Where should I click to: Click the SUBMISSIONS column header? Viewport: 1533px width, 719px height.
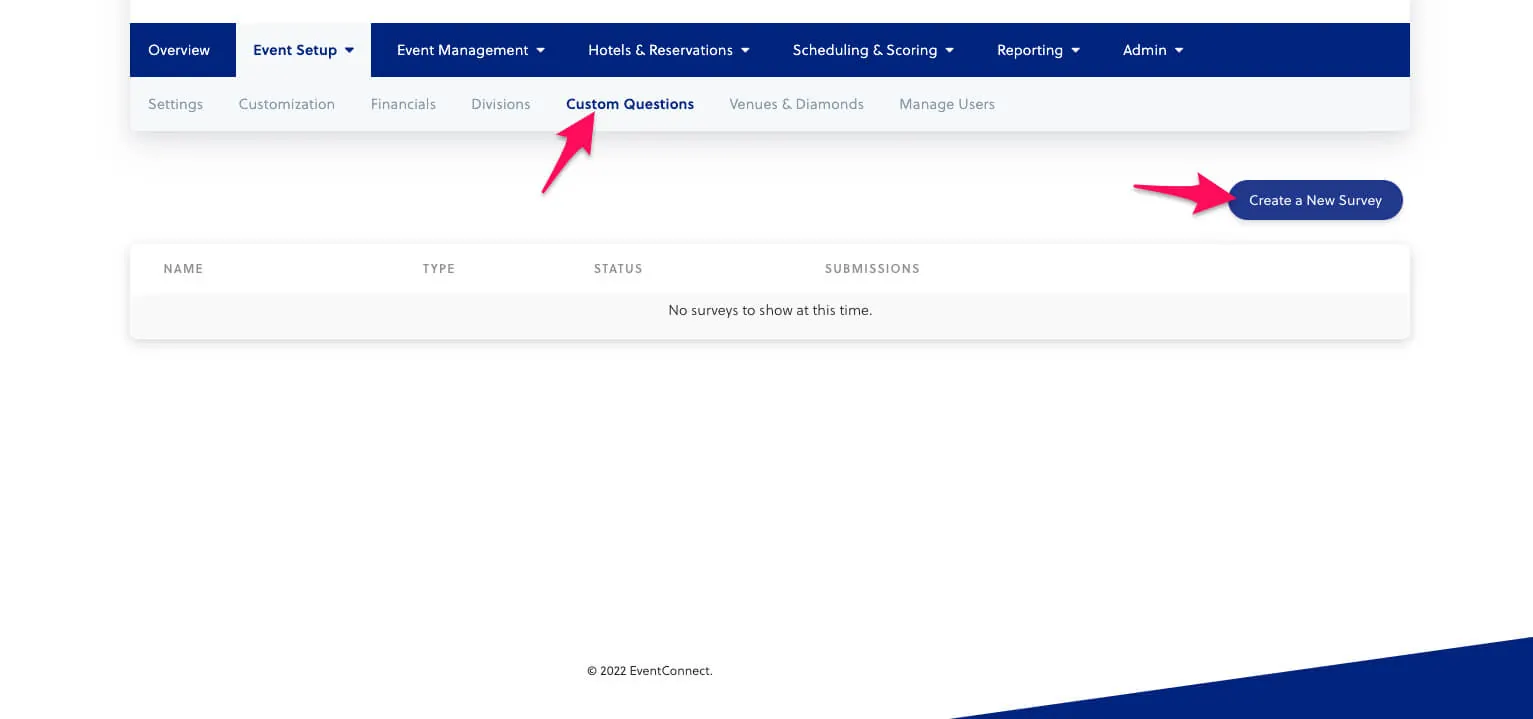pos(872,269)
